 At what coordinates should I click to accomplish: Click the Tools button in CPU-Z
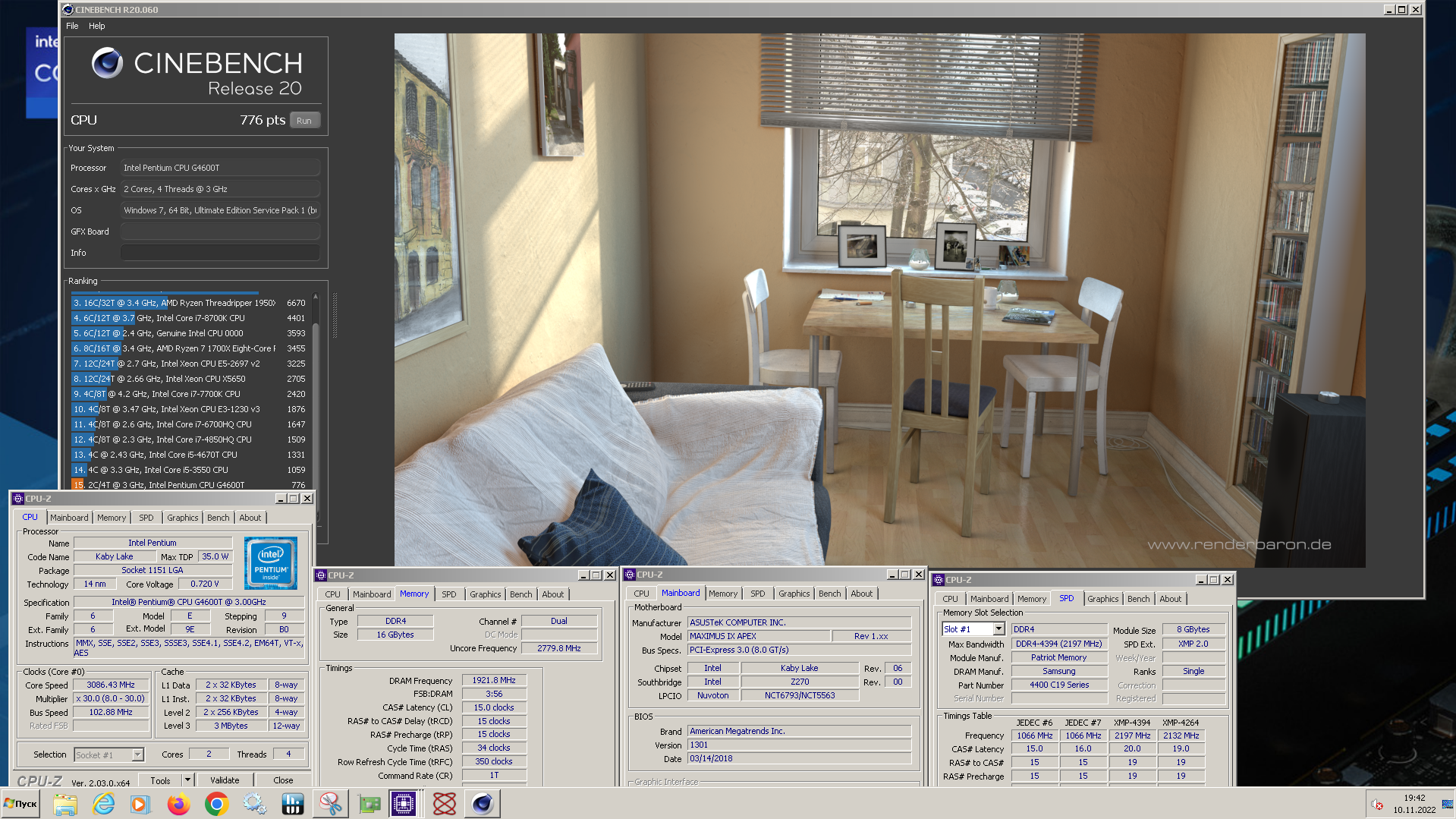coord(160,780)
